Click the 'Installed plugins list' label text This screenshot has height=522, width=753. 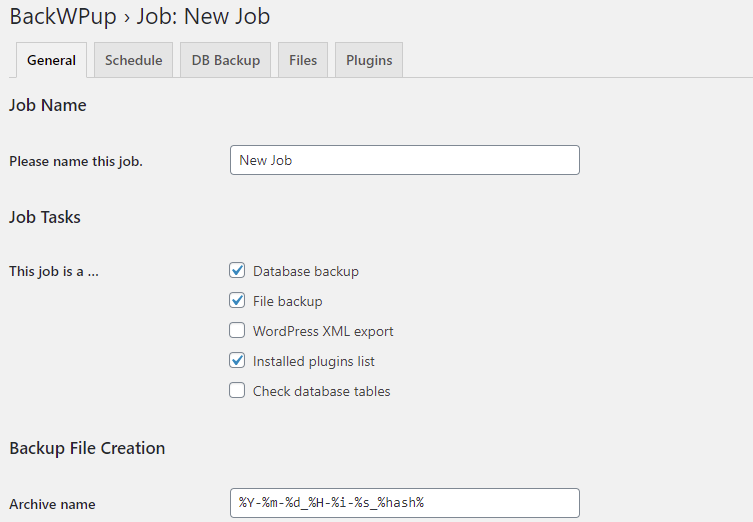pos(314,361)
